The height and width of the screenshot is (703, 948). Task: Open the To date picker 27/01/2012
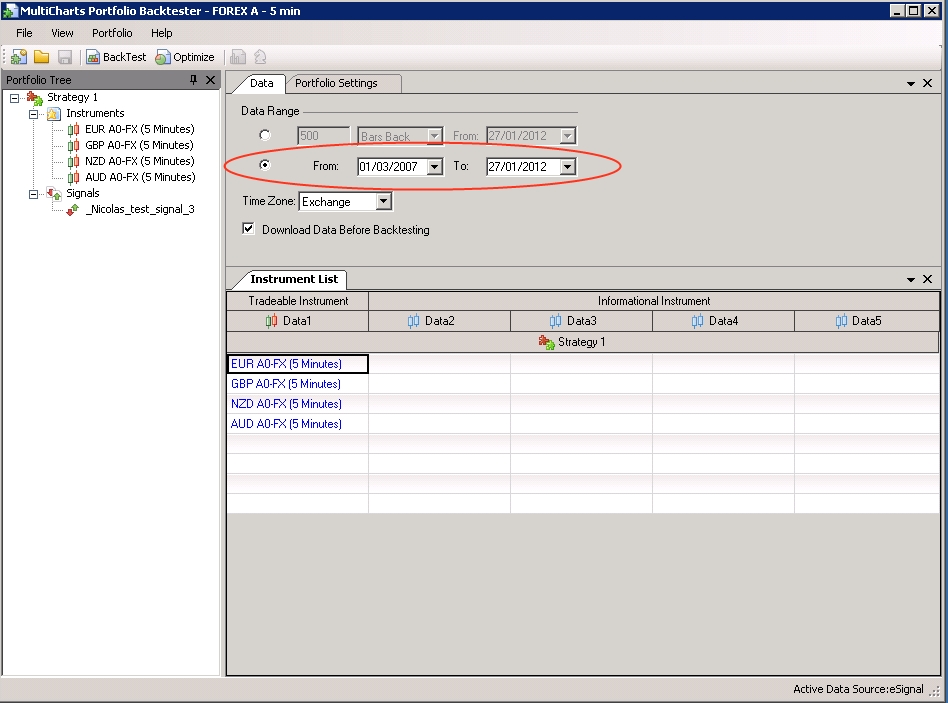[568, 166]
